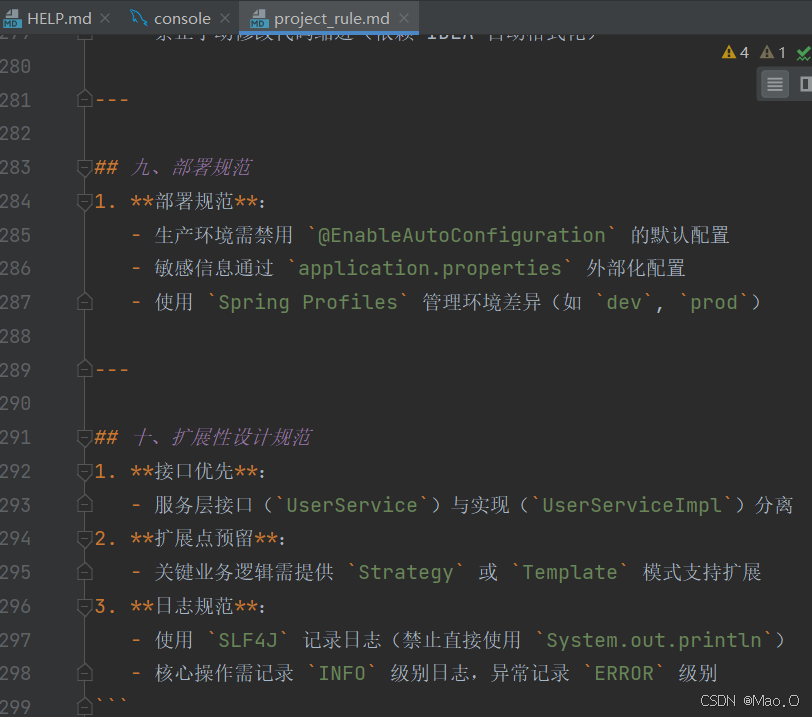Click the UserServiceImpl code span
812x717 pixels.
pos(632,505)
